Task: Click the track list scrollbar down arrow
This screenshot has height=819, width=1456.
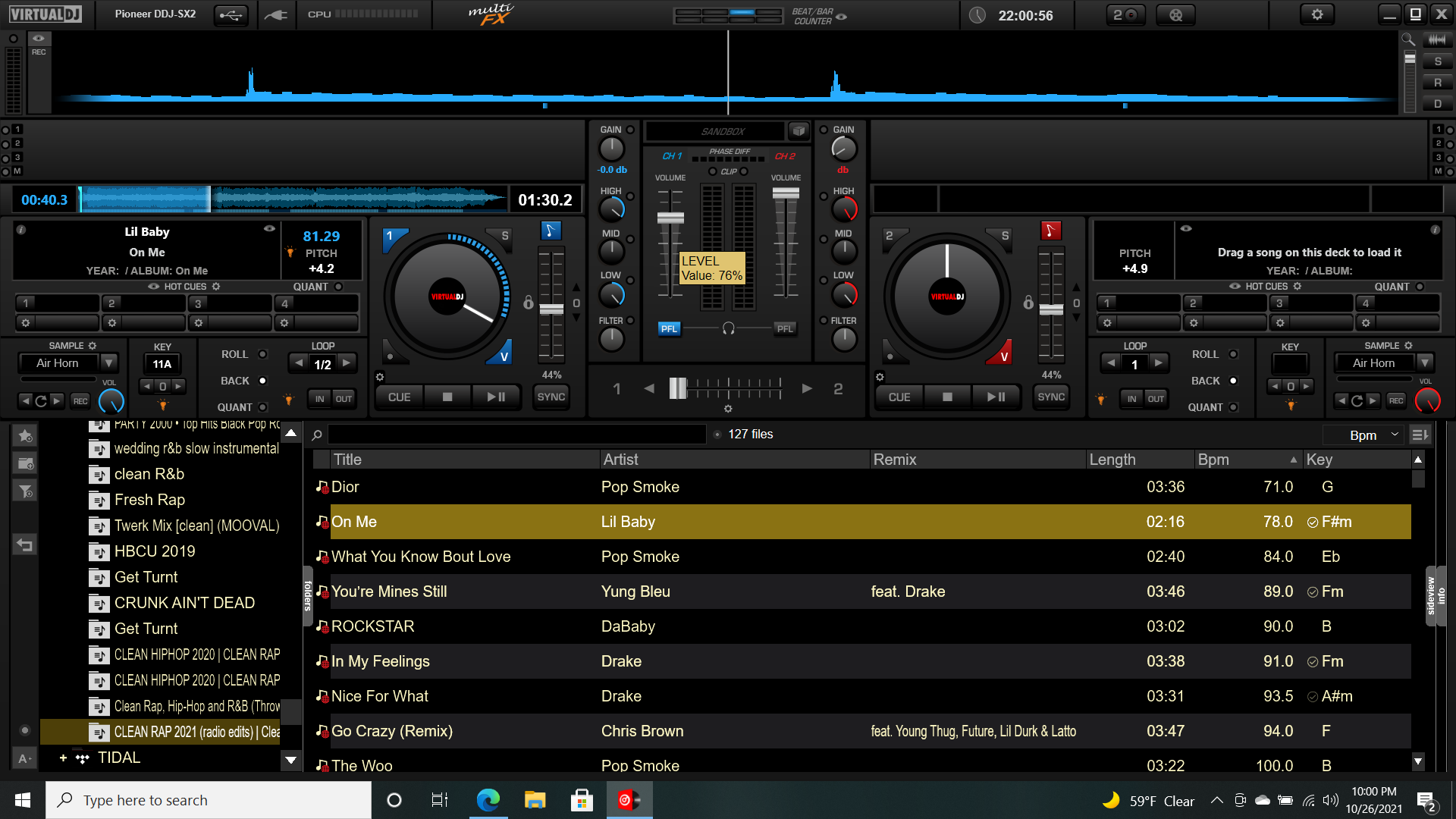Action: pyautogui.click(x=1418, y=761)
